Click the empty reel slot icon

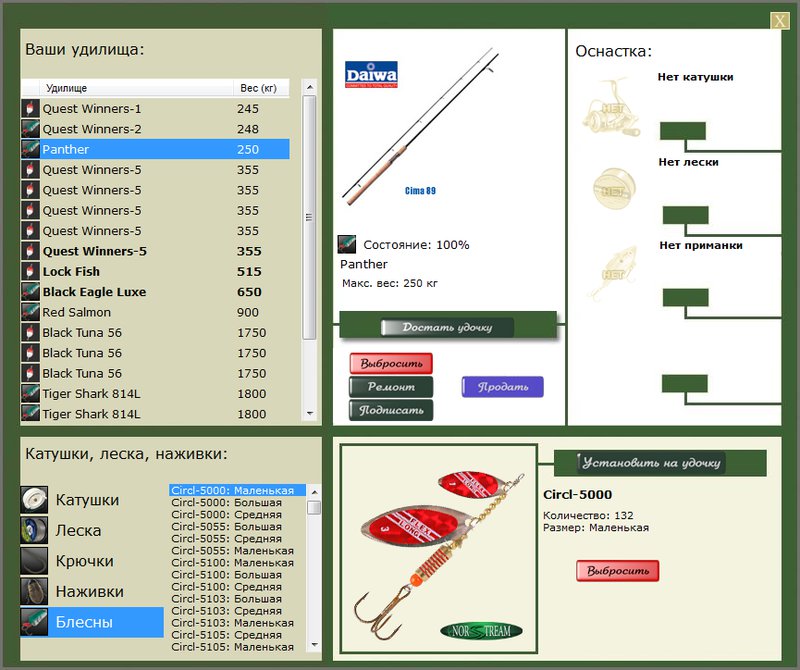click(611, 107)
